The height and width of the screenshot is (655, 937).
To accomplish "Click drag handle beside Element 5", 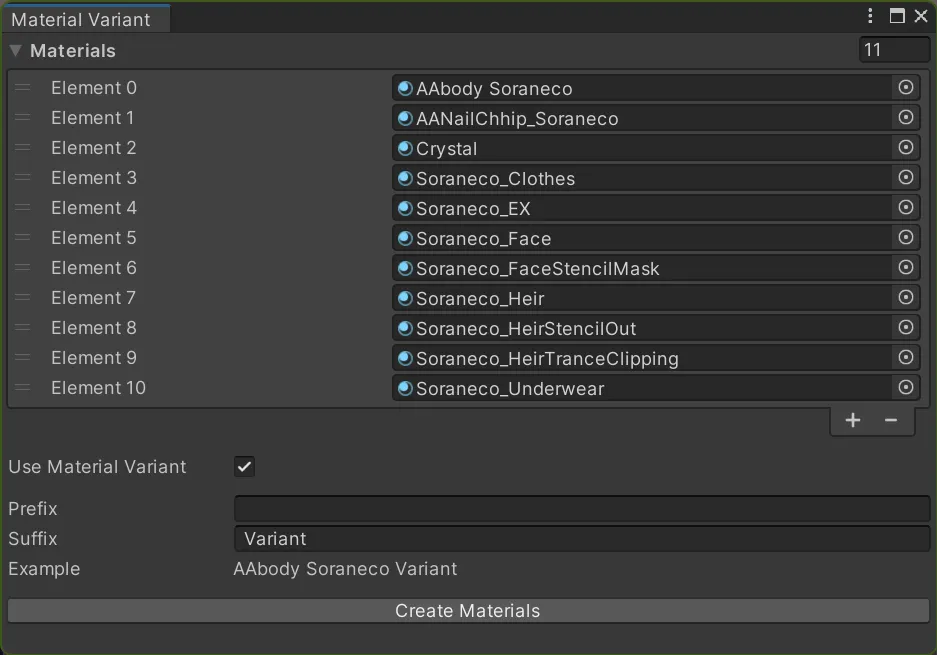I will 23,238.
